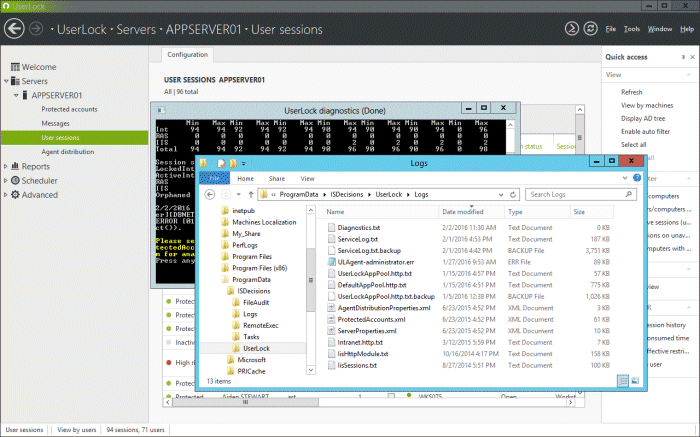The image size is (700, 437).
Task: Open the UserLock Window menu
Action: pyautogui.click(x=660, y=29)
